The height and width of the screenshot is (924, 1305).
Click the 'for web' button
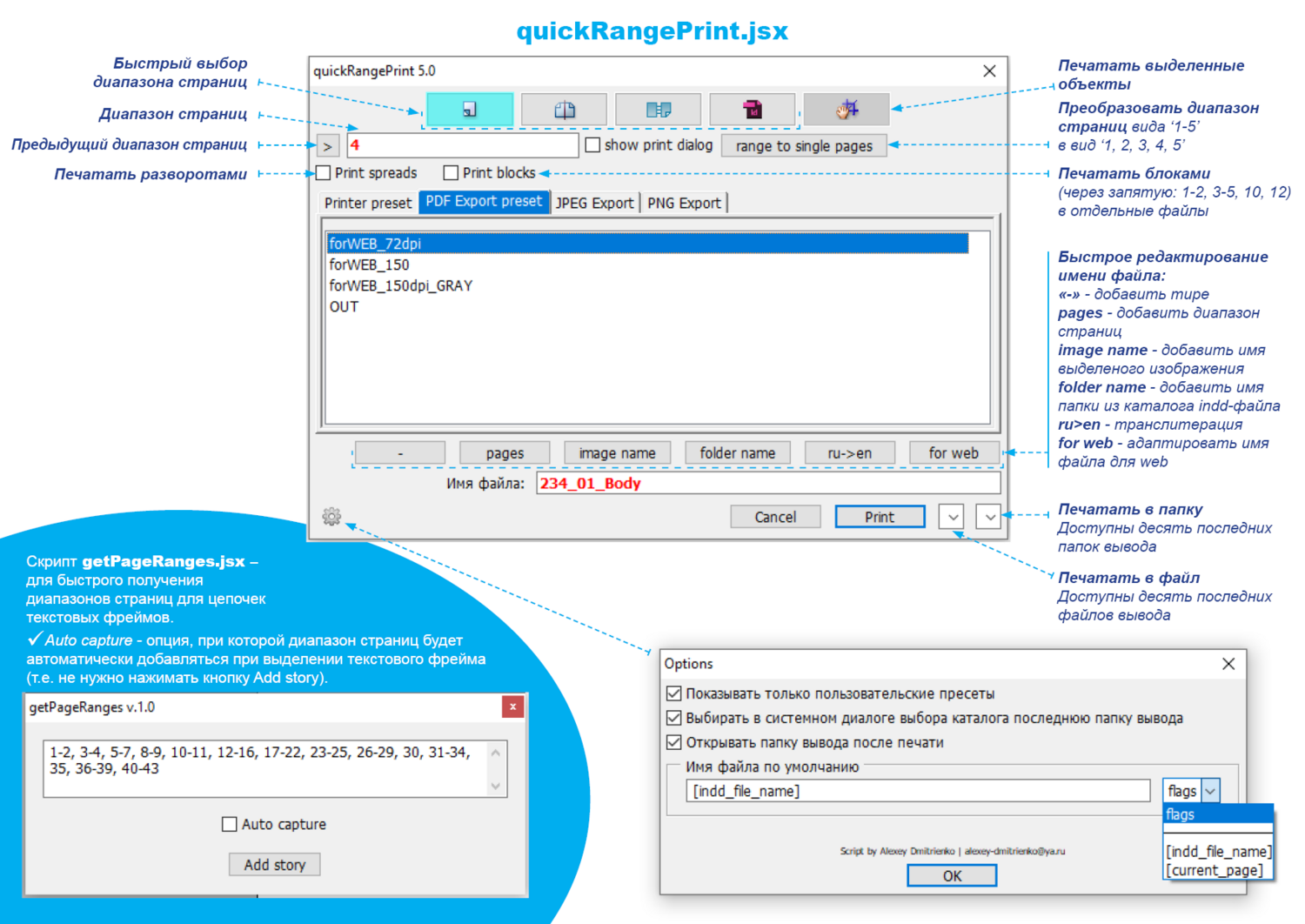point(954,453)
